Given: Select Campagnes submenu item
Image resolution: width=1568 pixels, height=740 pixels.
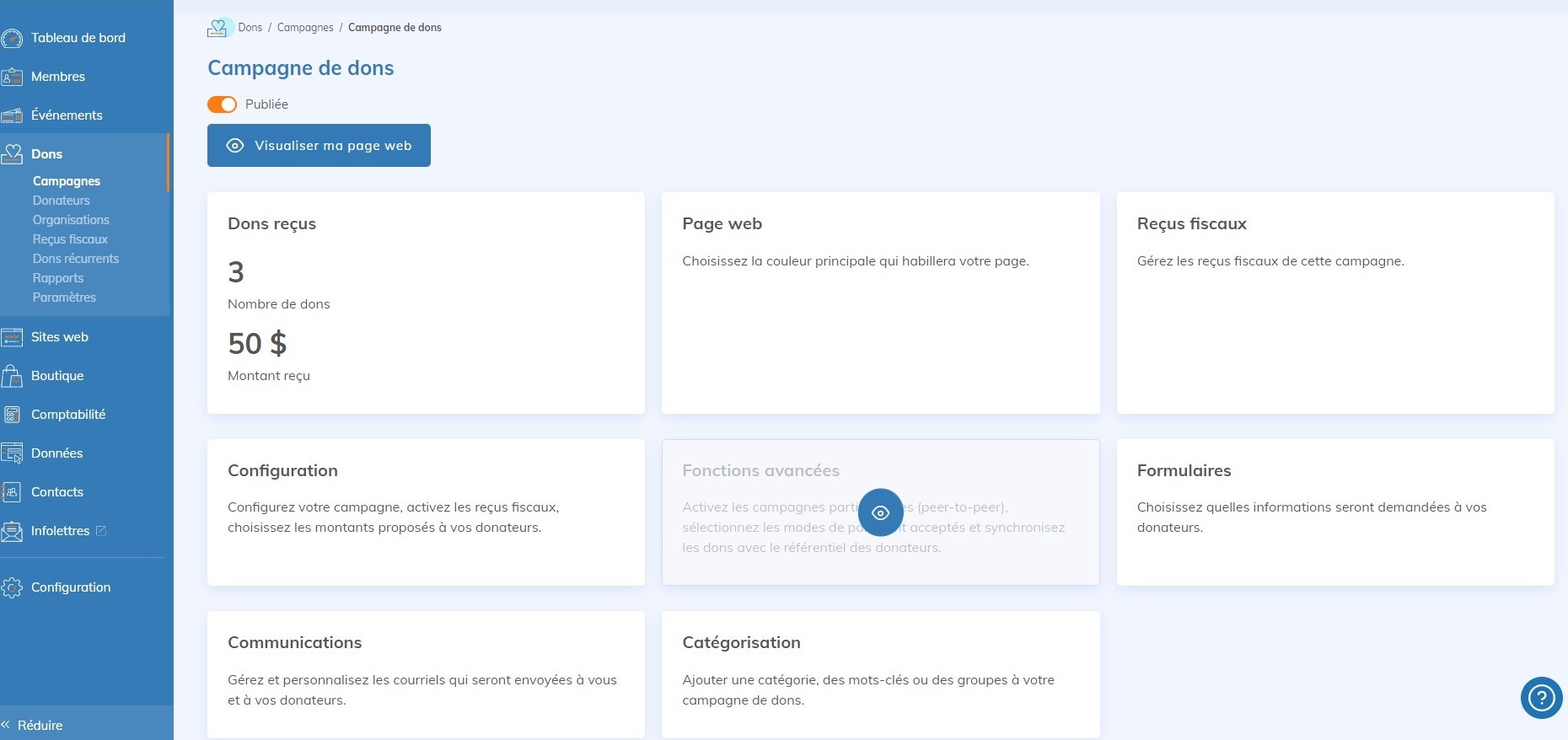Looking at the screenshot, I should click(67, 181).
